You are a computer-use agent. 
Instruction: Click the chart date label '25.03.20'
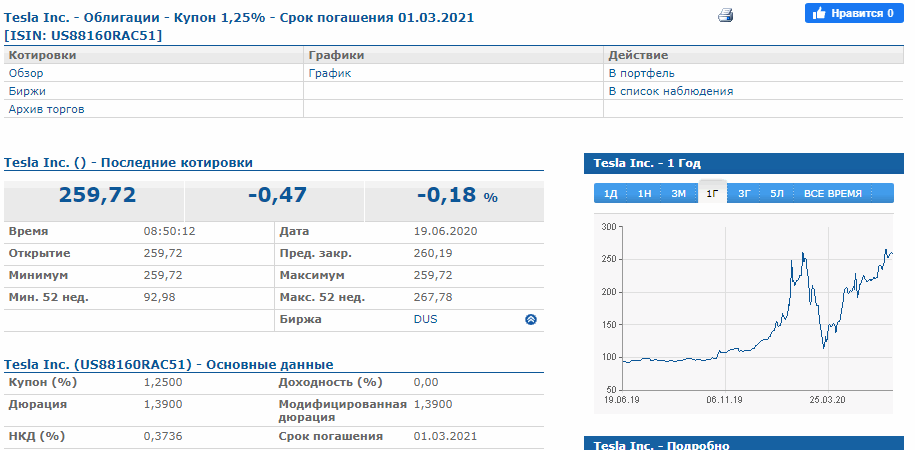coord(828,402)
